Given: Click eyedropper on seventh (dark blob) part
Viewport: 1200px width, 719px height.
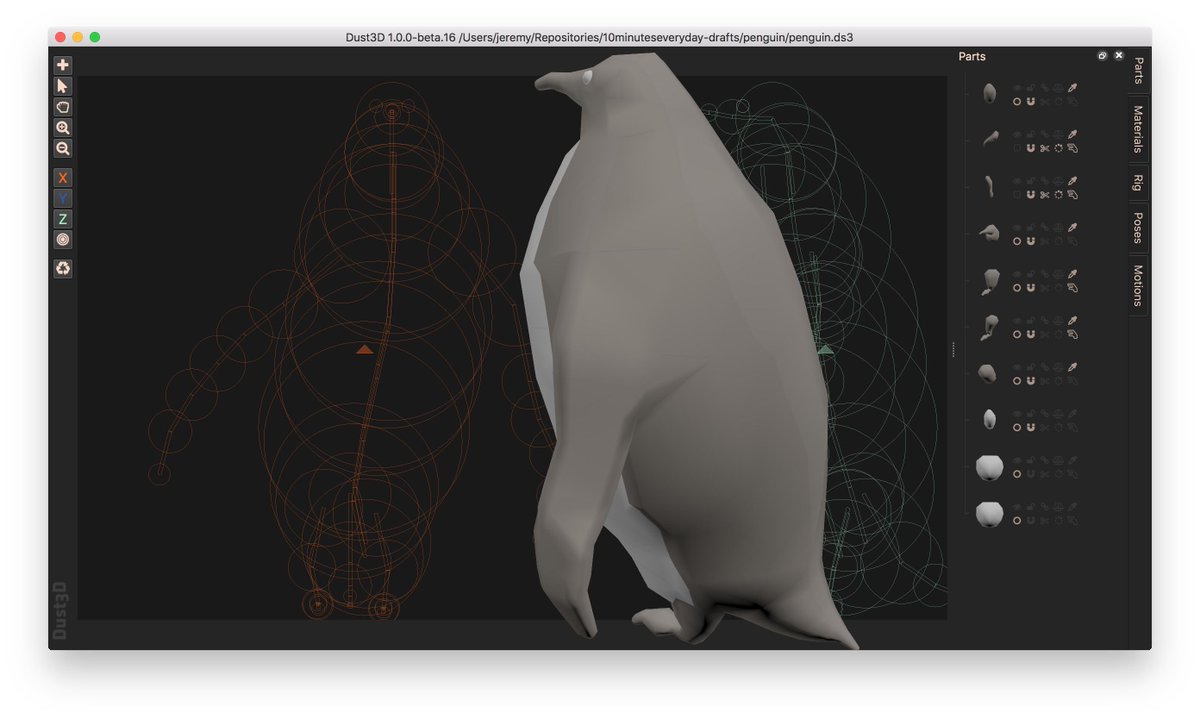Looking at the screenshot, I should (x=1072, y=367).
